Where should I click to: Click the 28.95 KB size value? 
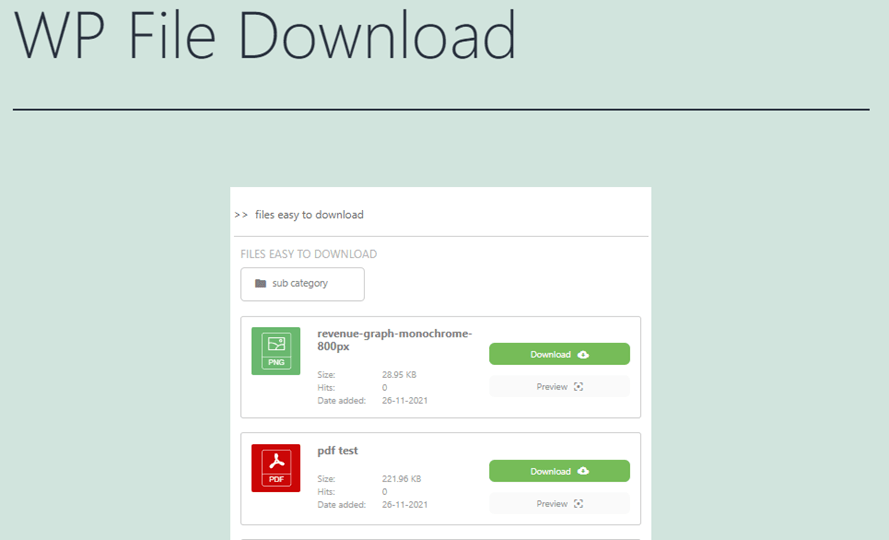point(399,375)
